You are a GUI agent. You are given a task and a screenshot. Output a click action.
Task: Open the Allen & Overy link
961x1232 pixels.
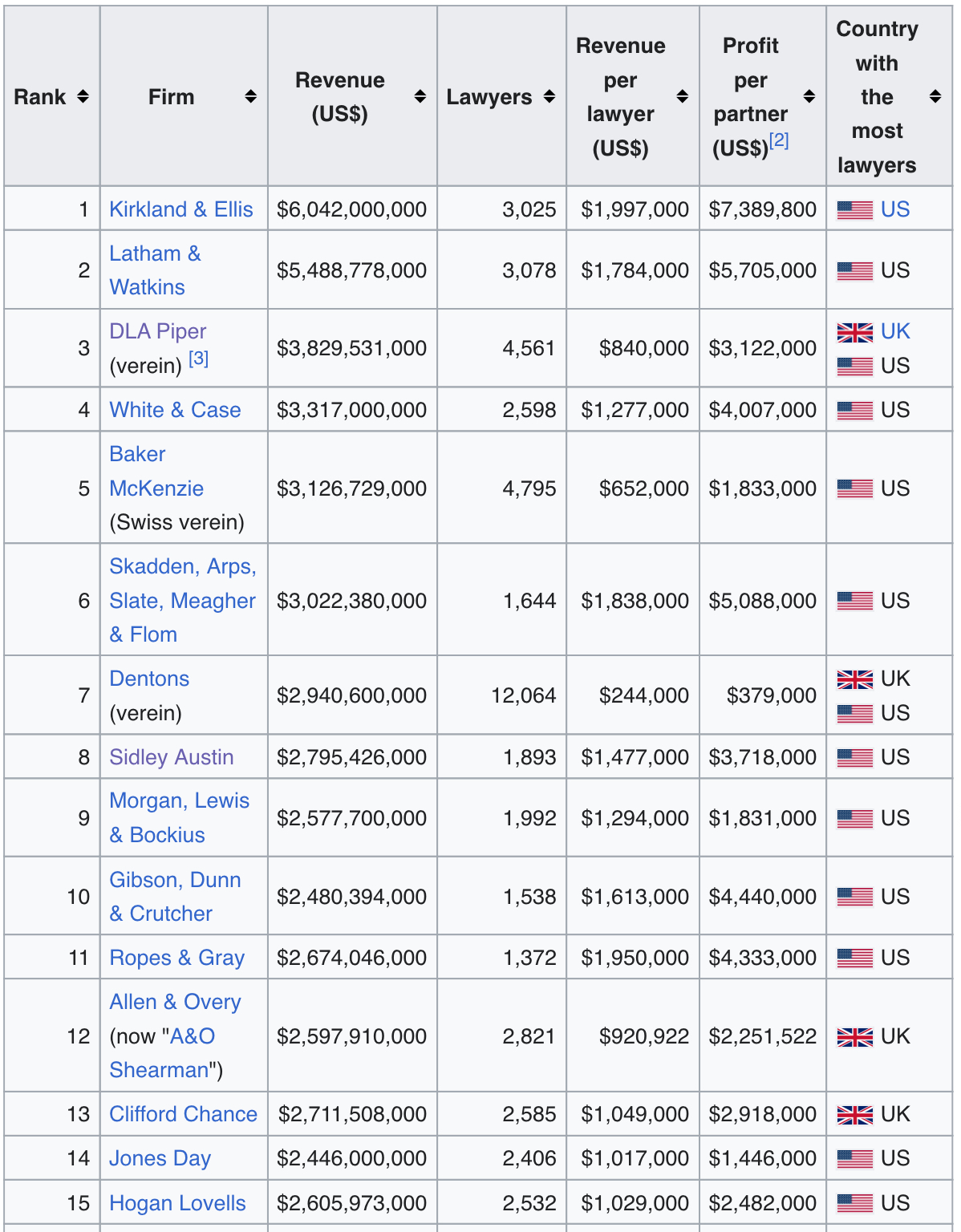point(176,1002)
